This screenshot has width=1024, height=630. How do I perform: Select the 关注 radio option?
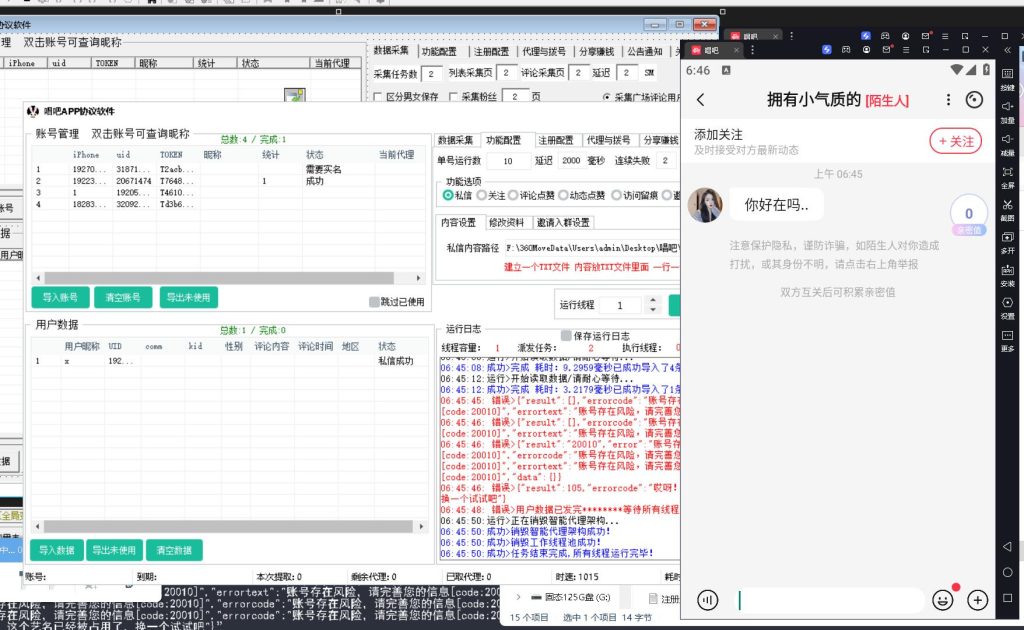[x=482, y=195]
